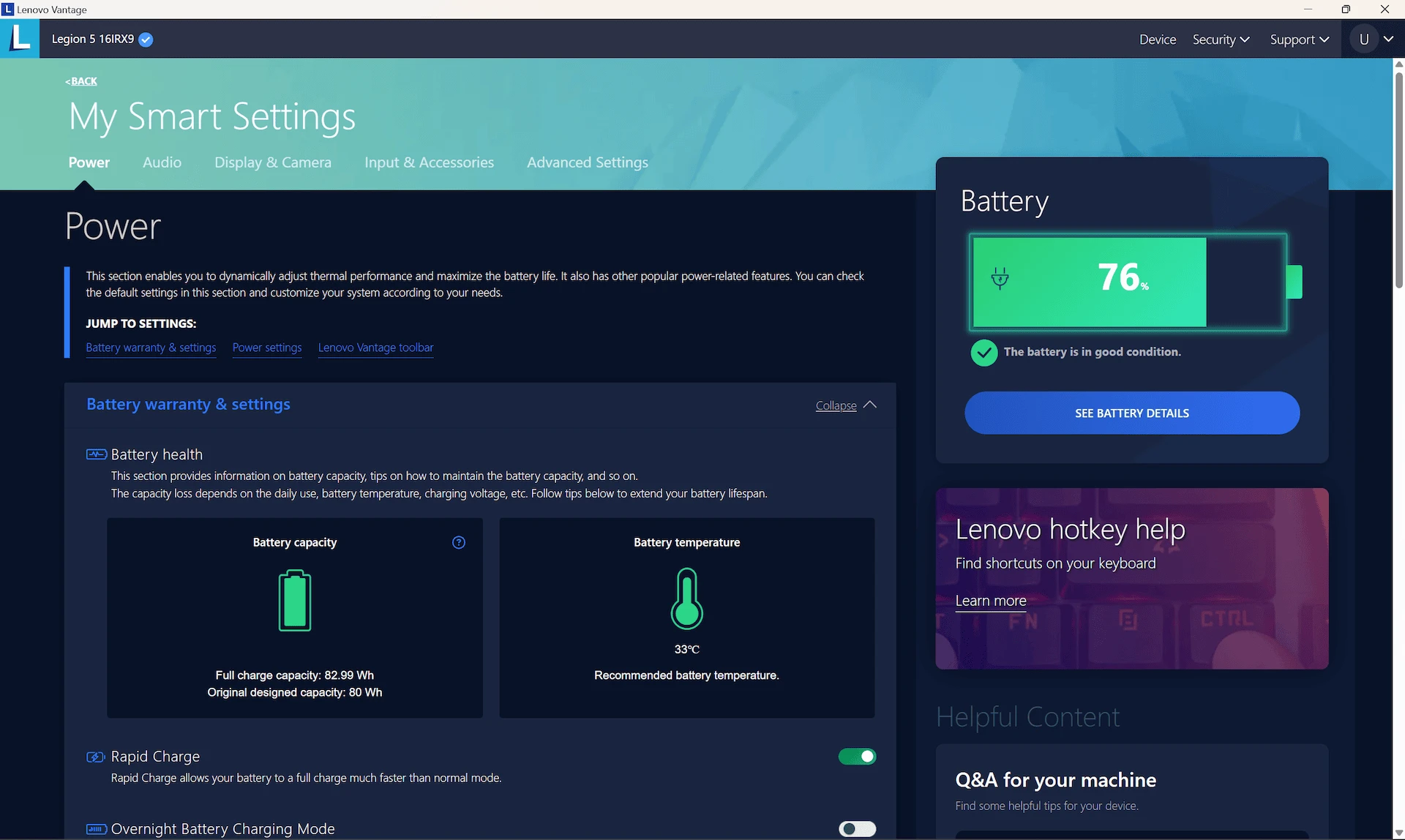Restore down the Lenovo Vantage window
Viewport: 1405px width, 840px height.
(1346, 10)
